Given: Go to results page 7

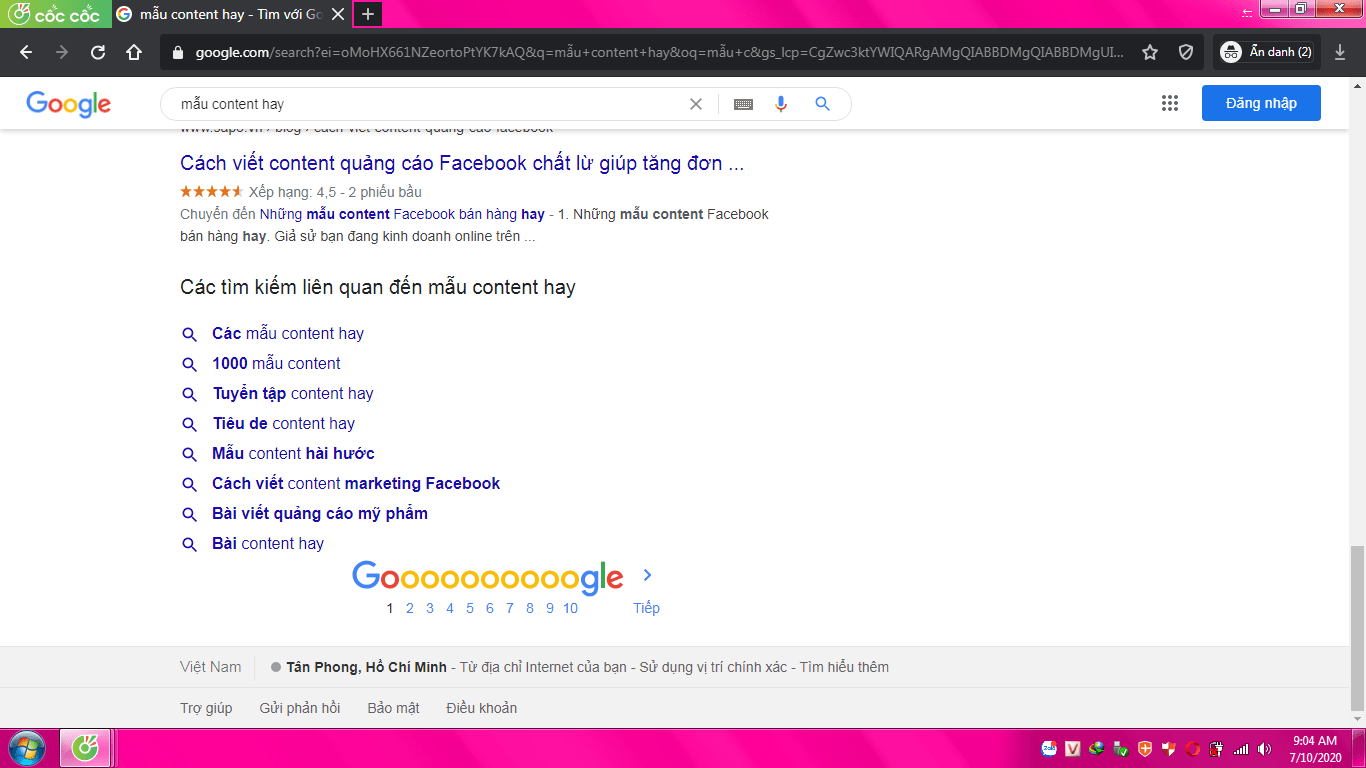Looking at the screenshot, I should [510, 608].
